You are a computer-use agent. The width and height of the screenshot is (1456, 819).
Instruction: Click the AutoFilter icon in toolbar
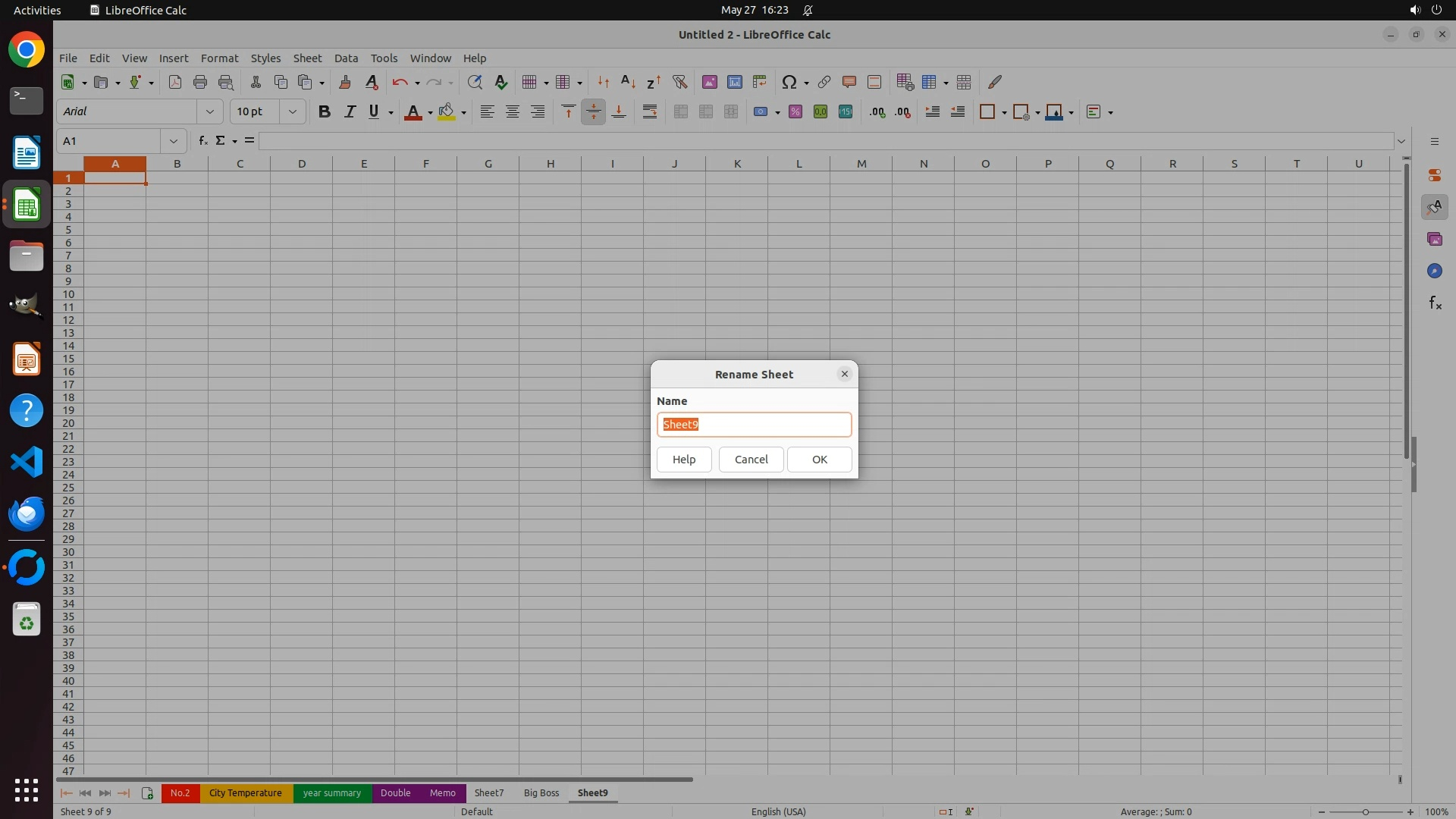(x=679, y=82)
